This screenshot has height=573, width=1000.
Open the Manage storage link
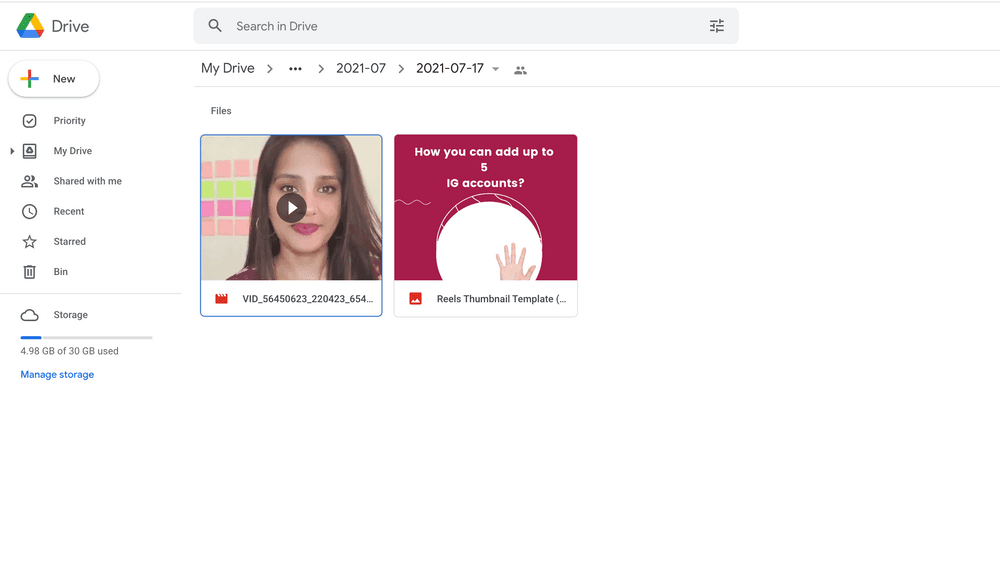click(57, 375)
